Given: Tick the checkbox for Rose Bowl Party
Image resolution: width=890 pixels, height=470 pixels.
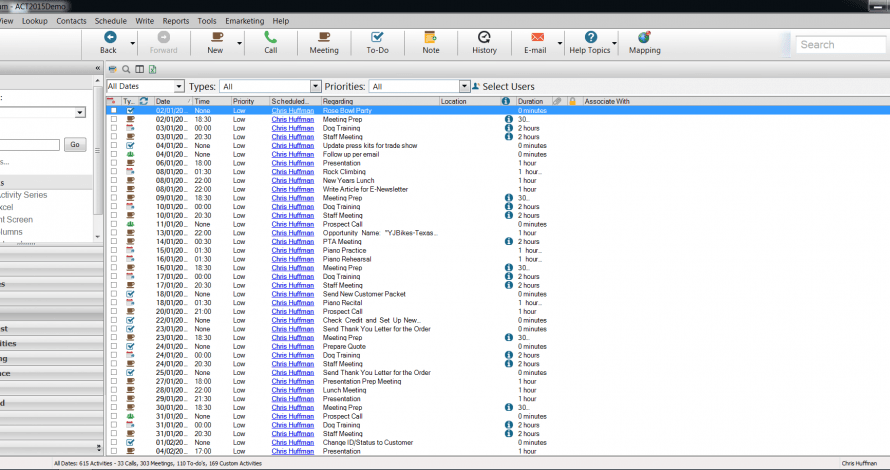Looking at the screenshot, I should (x=114, y=111).
